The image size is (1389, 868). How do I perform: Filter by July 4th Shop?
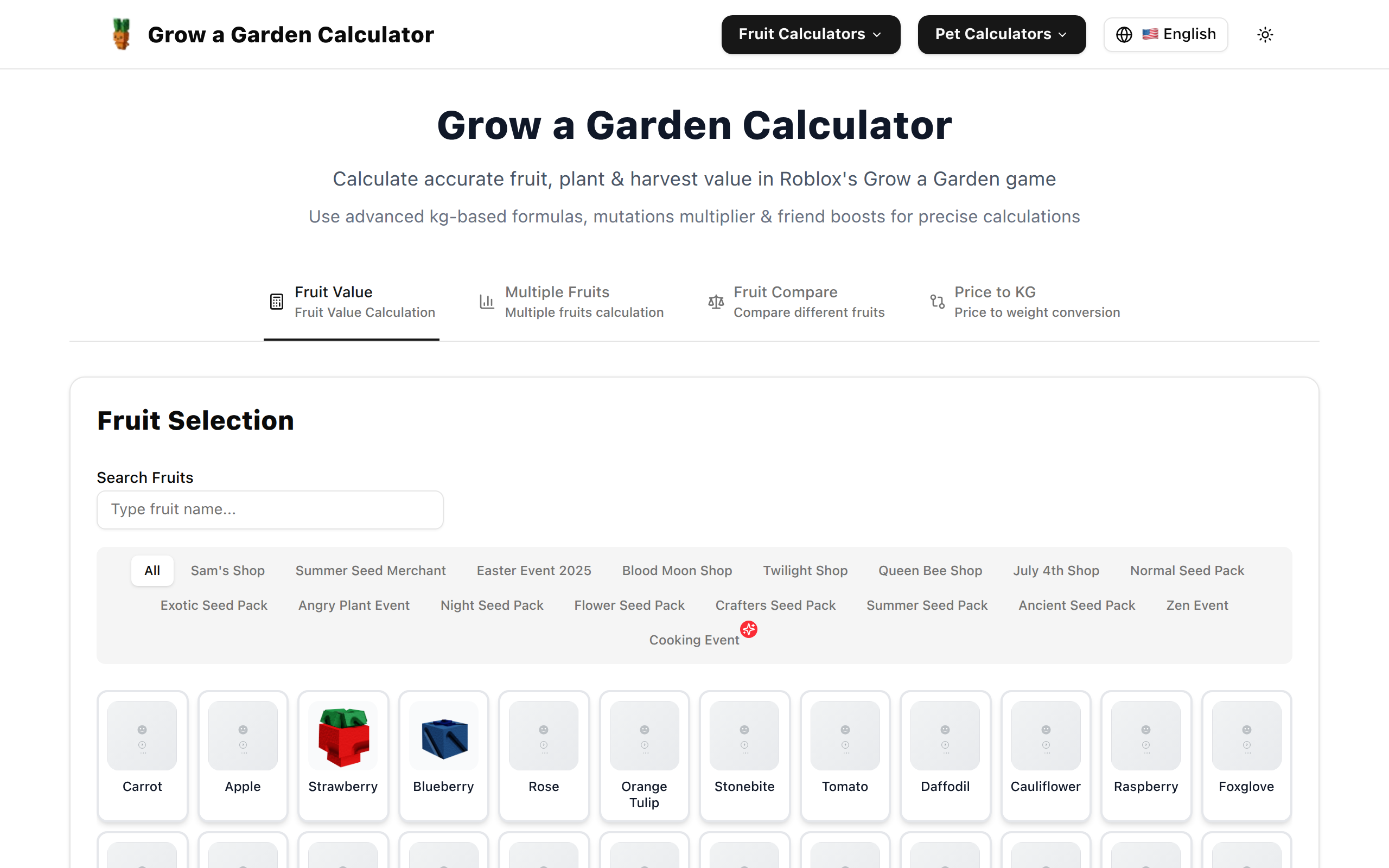[x=1055, y=571]
